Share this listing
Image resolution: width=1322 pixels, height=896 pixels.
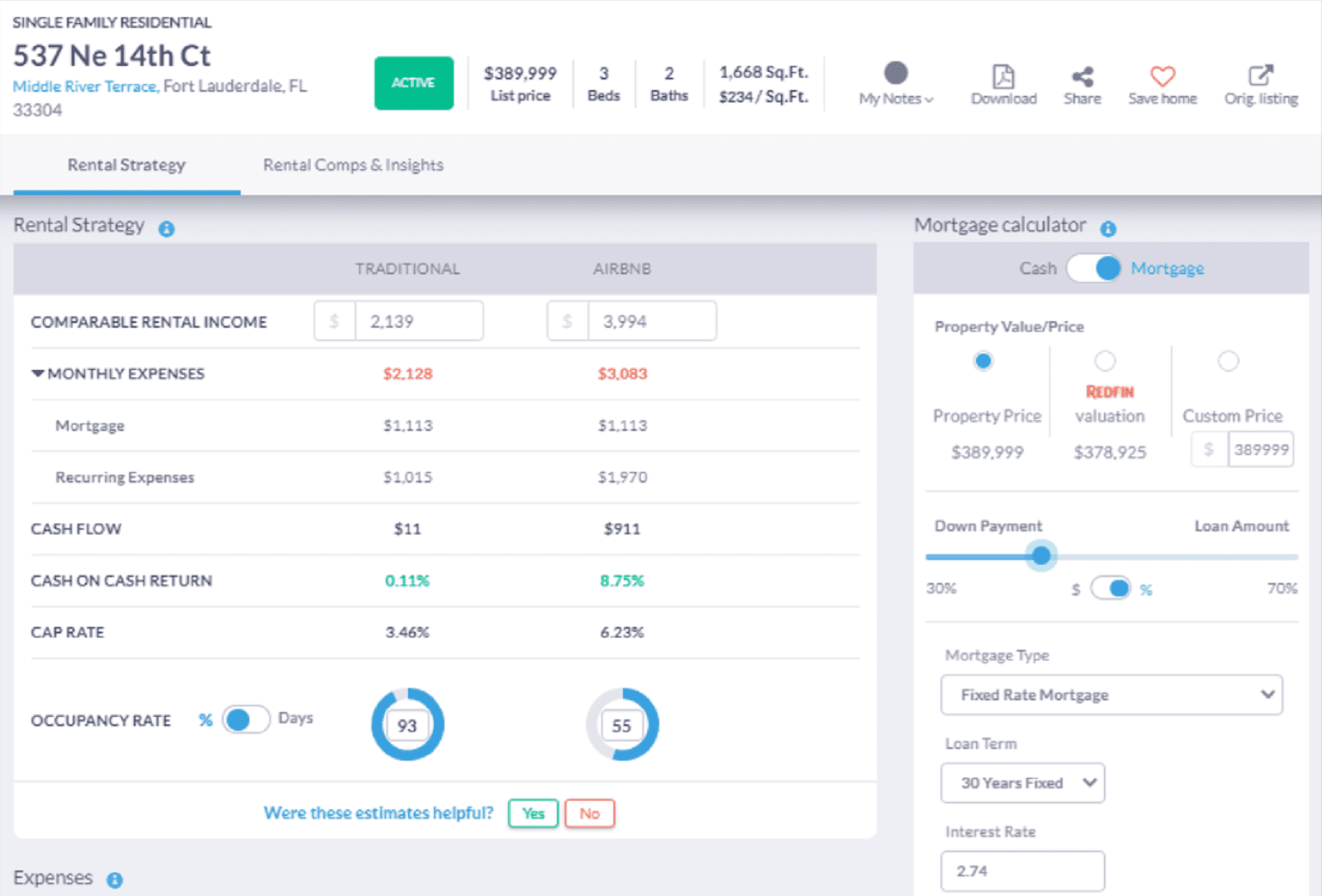(1082, 83)
